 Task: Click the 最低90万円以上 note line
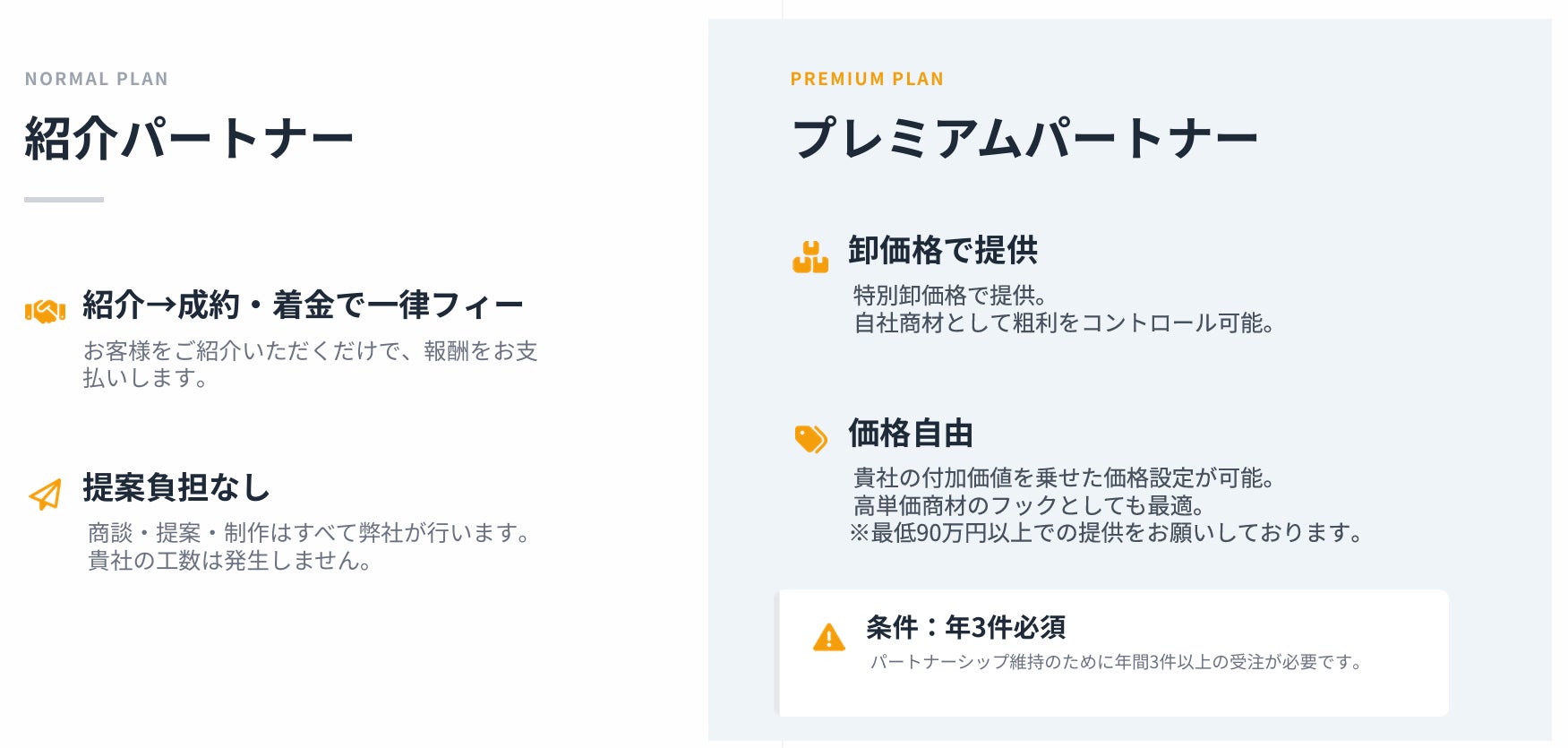1107,533
